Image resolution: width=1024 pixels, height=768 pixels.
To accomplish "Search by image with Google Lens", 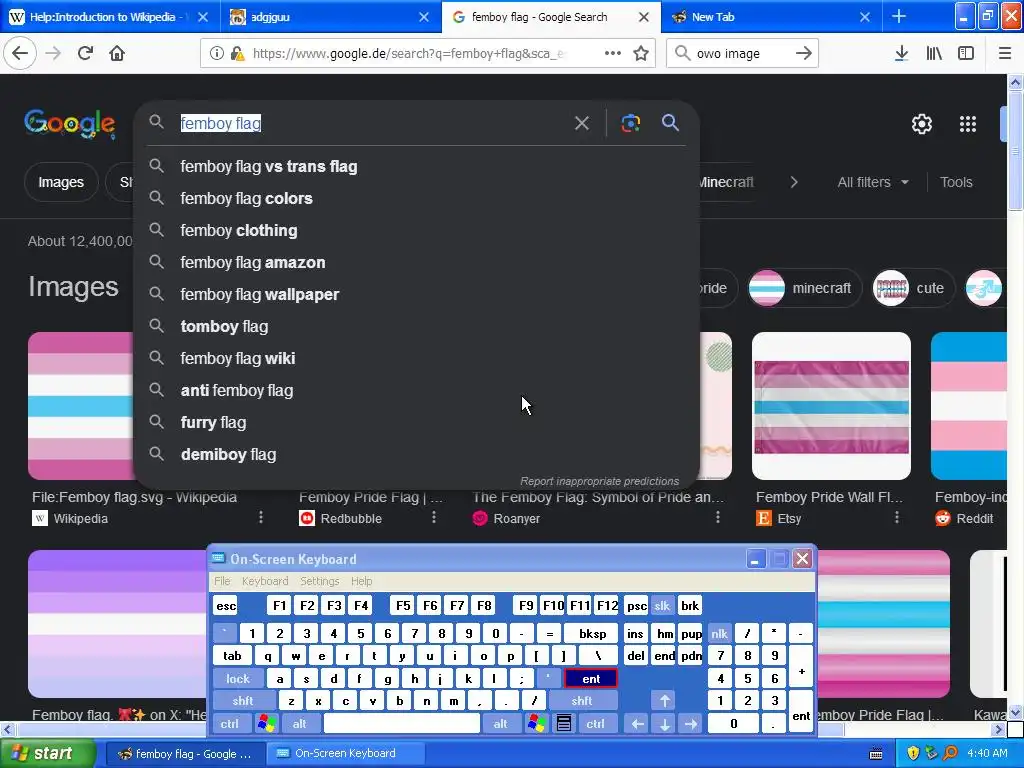I will 630,123.
